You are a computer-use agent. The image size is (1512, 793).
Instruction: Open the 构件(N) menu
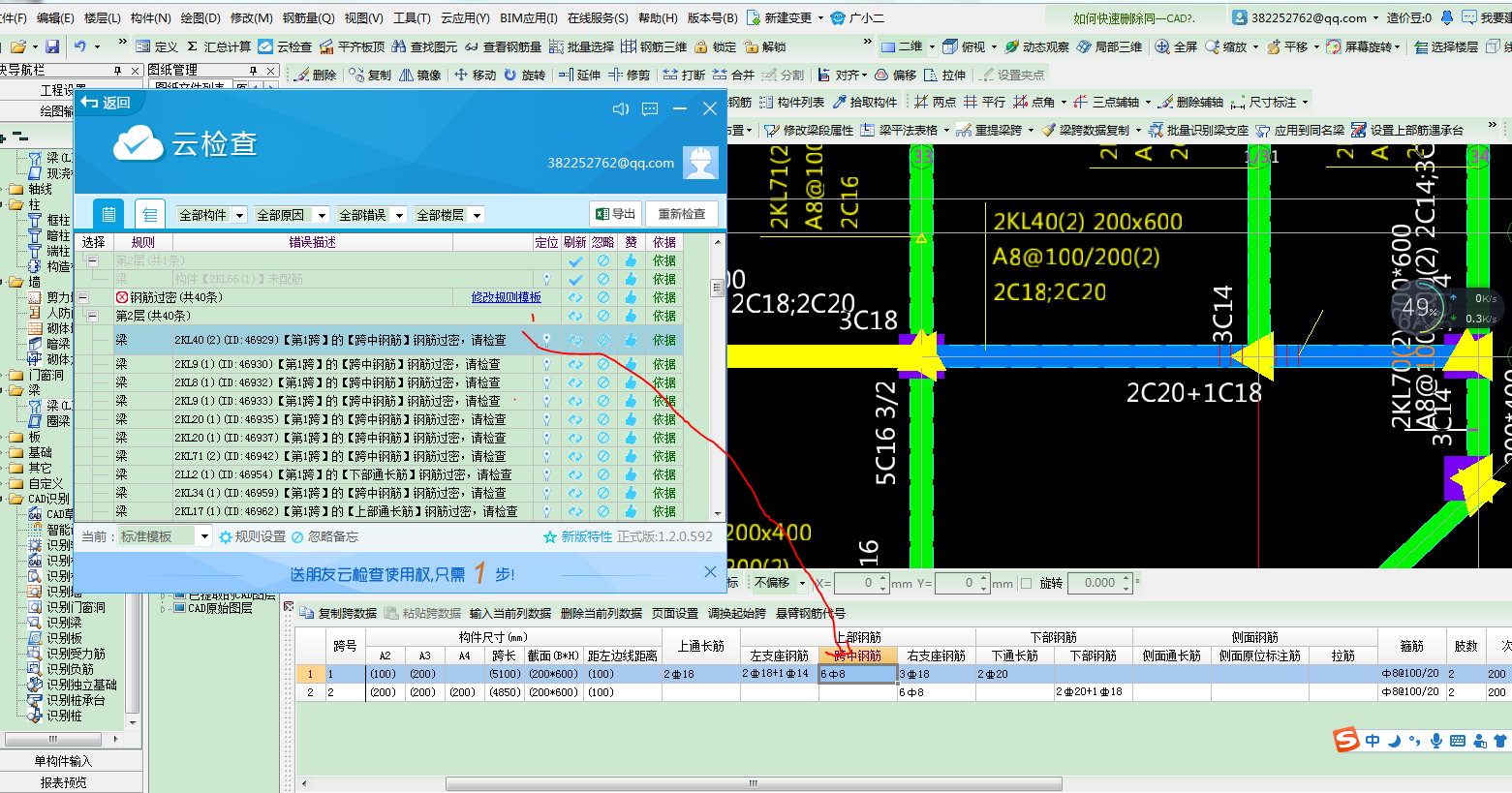150,17
